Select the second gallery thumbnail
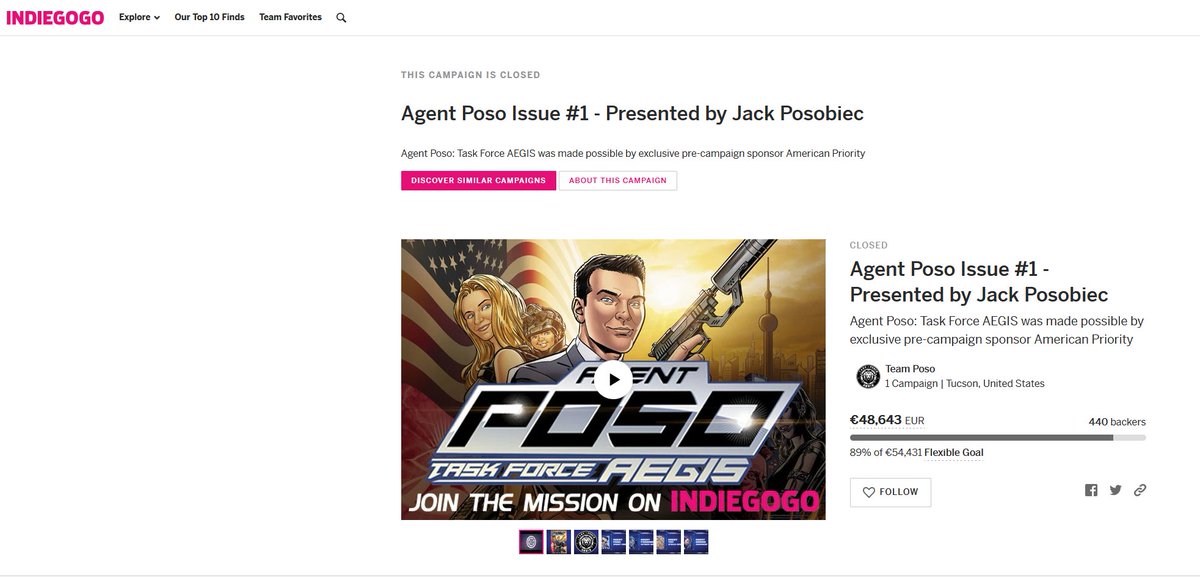 click(x=559, y=542)
